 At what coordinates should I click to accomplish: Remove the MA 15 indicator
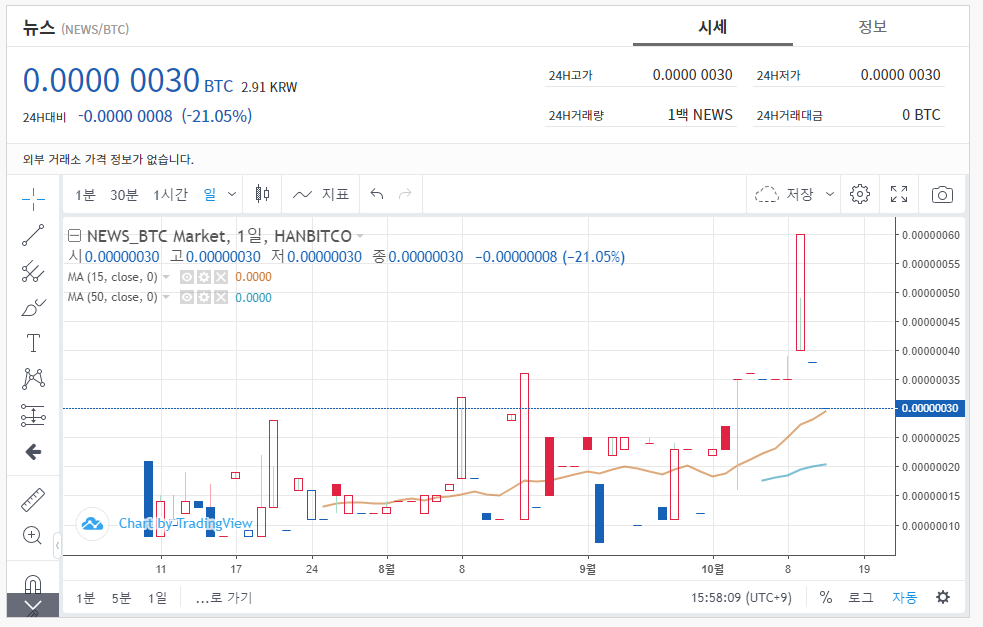221,277
